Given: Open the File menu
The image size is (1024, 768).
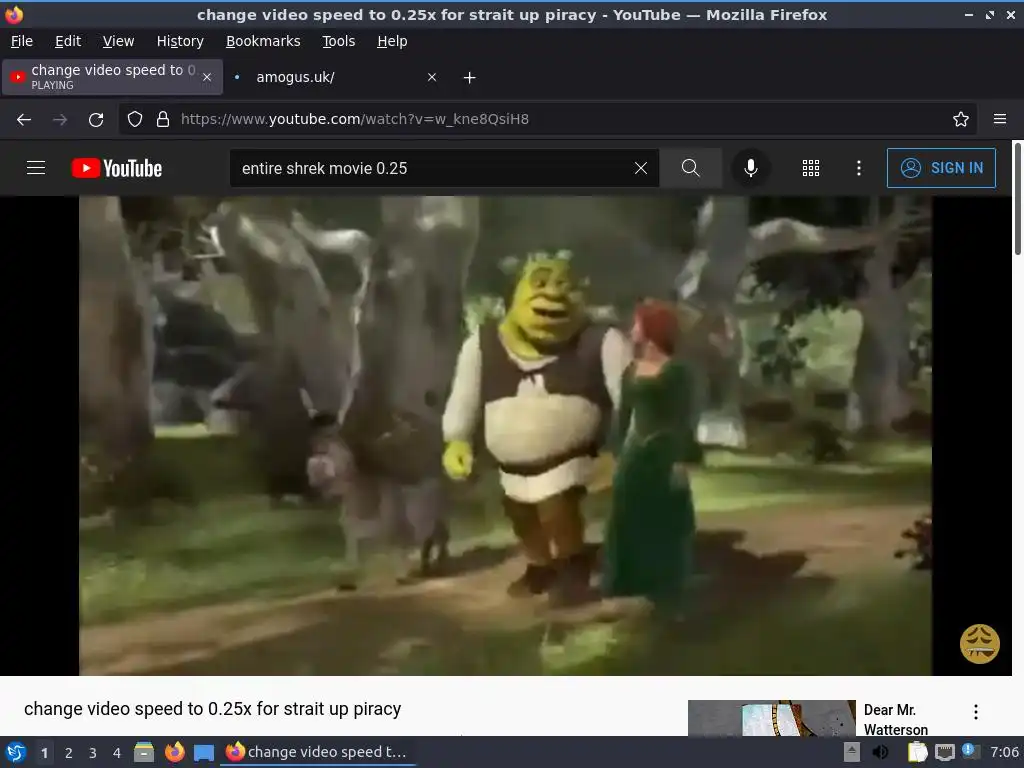Looking at the screenshot, I should [22, 41].
